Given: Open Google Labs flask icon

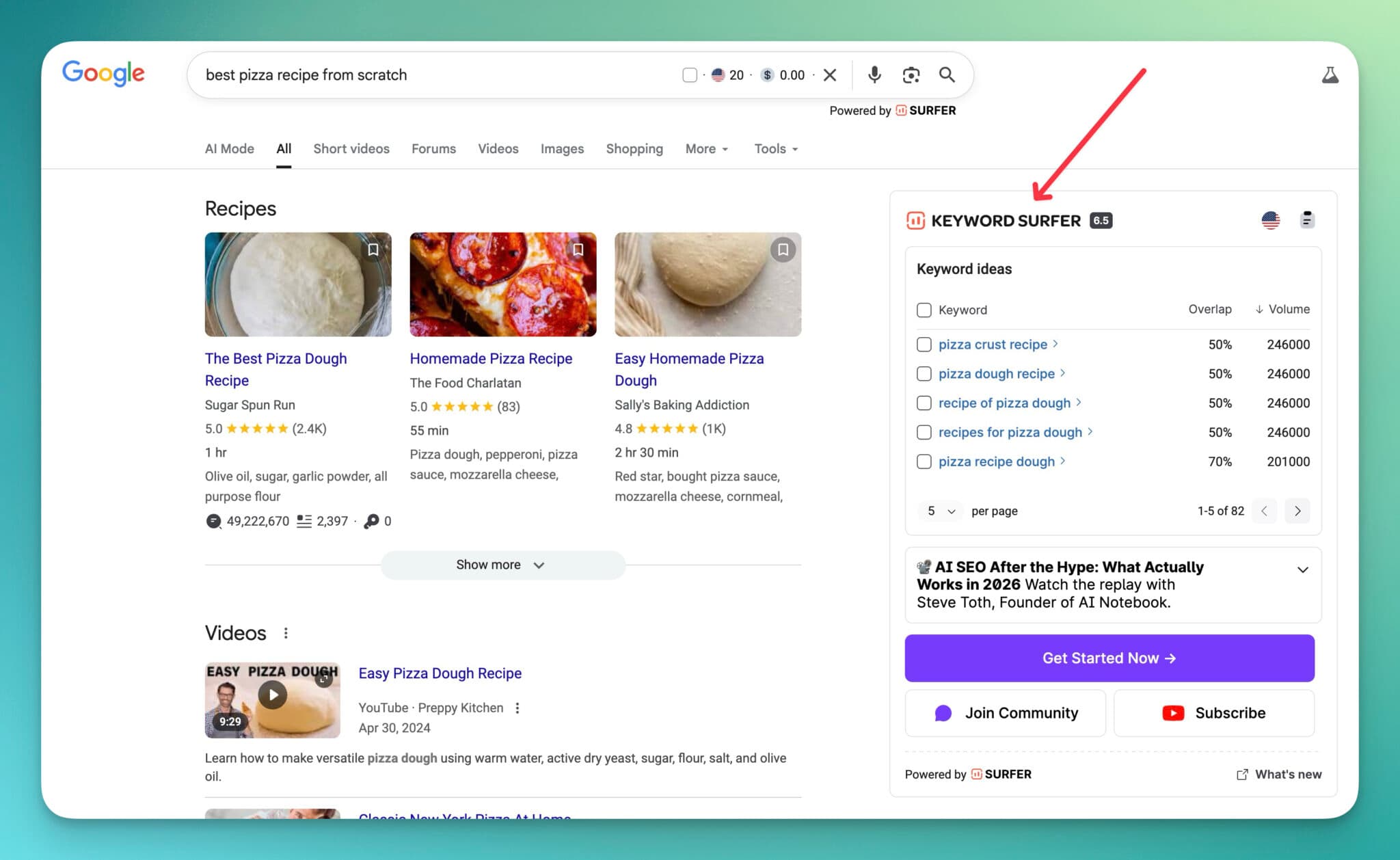Looking at the screenshot, I should pos(1330,75).
